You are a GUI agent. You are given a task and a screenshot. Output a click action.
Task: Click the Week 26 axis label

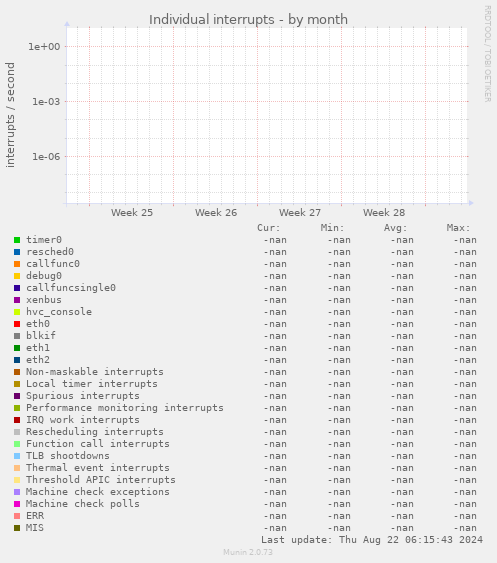[216, 213]
